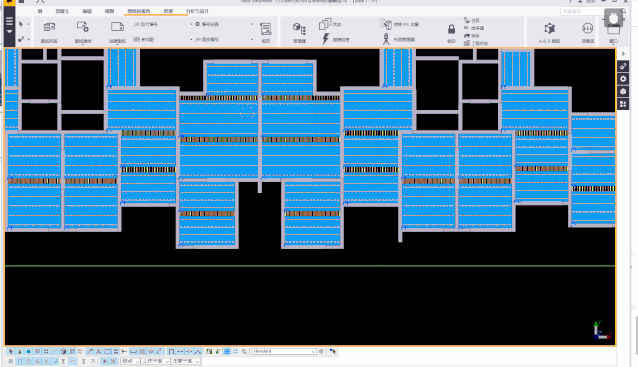The width and height of the screenshot is (638, 367).
Task: Switch to the 视图 ribbon tab
Action: pyautogui.click(x=109, y=11)
